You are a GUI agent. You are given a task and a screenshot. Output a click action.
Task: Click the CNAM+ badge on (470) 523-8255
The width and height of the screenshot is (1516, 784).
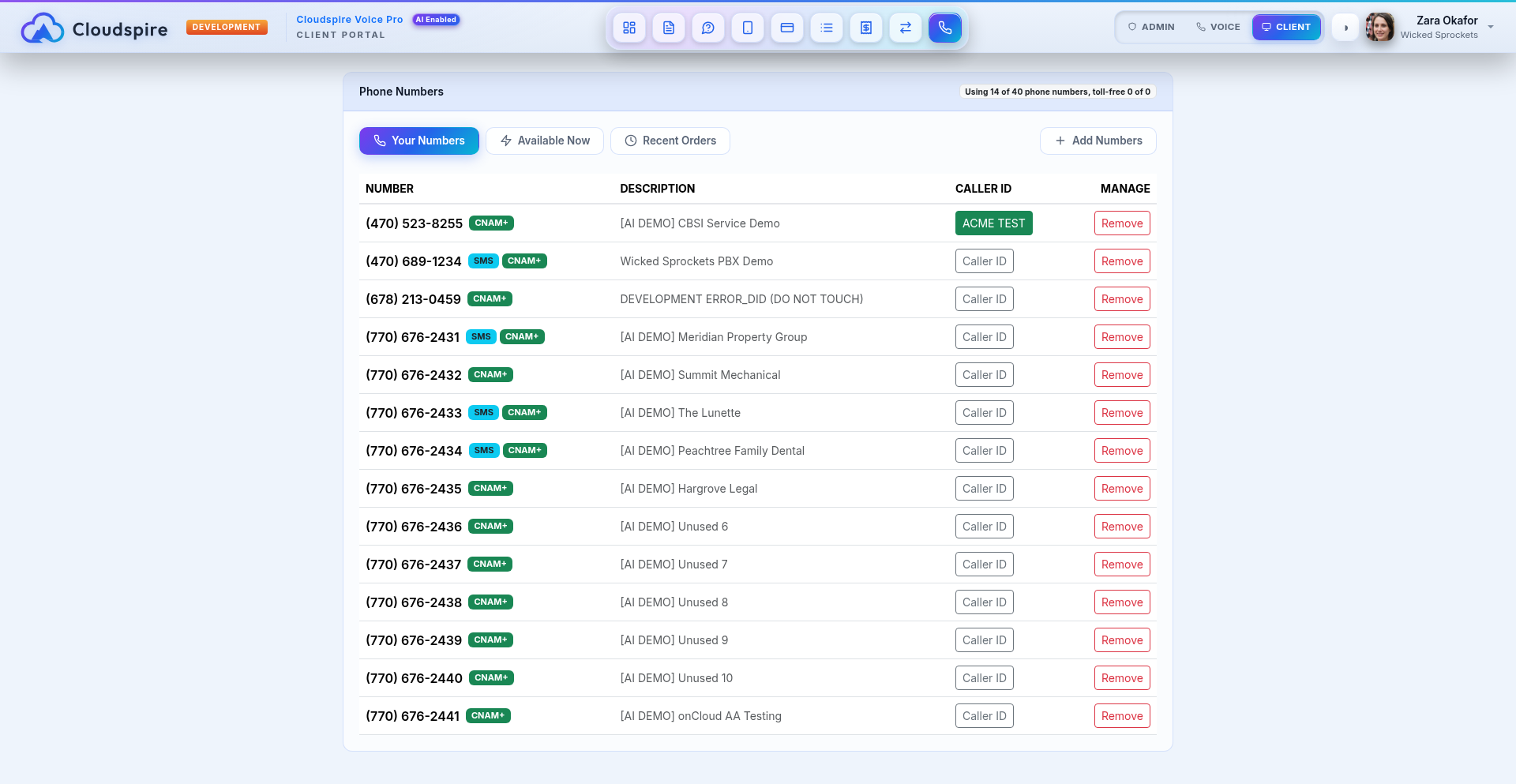coord(491,223)
